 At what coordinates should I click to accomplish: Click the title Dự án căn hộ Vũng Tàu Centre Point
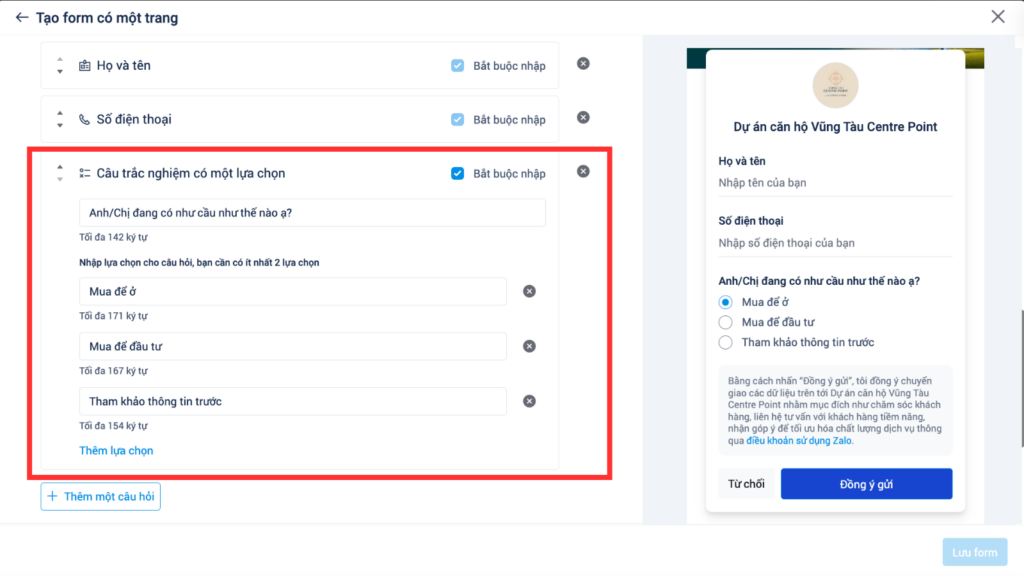pos(835,127)
